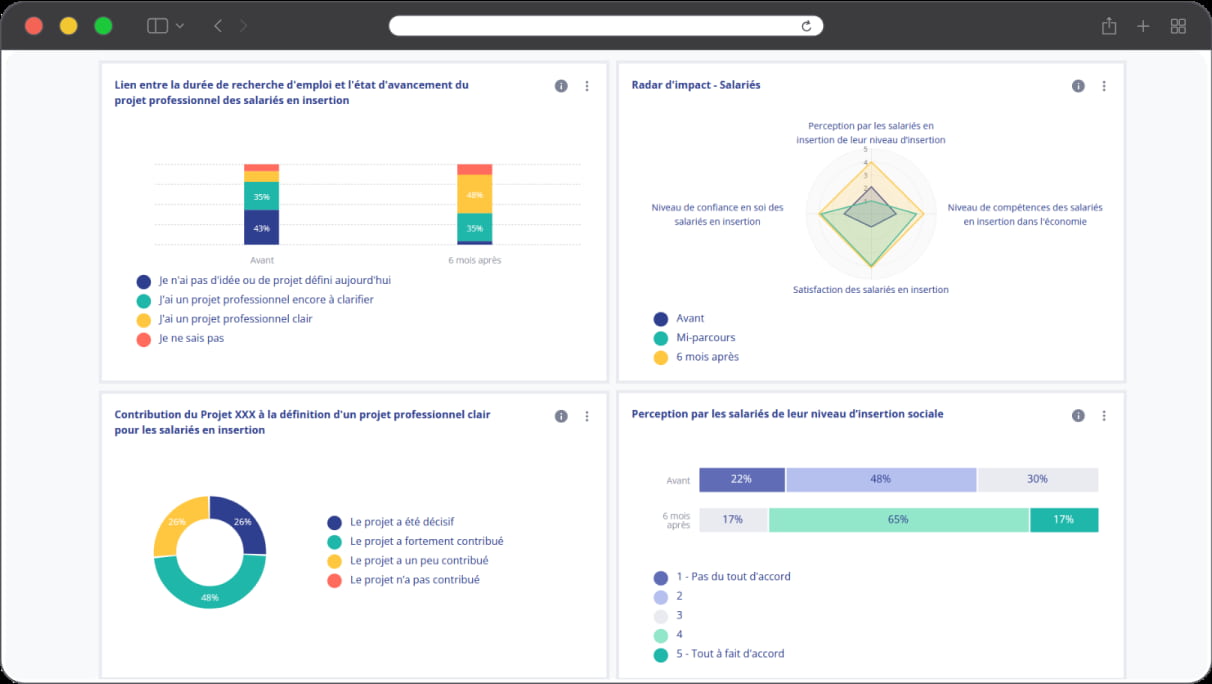Reload the page using the refresh icon
1212x684 pixels.
coord(806,25)
